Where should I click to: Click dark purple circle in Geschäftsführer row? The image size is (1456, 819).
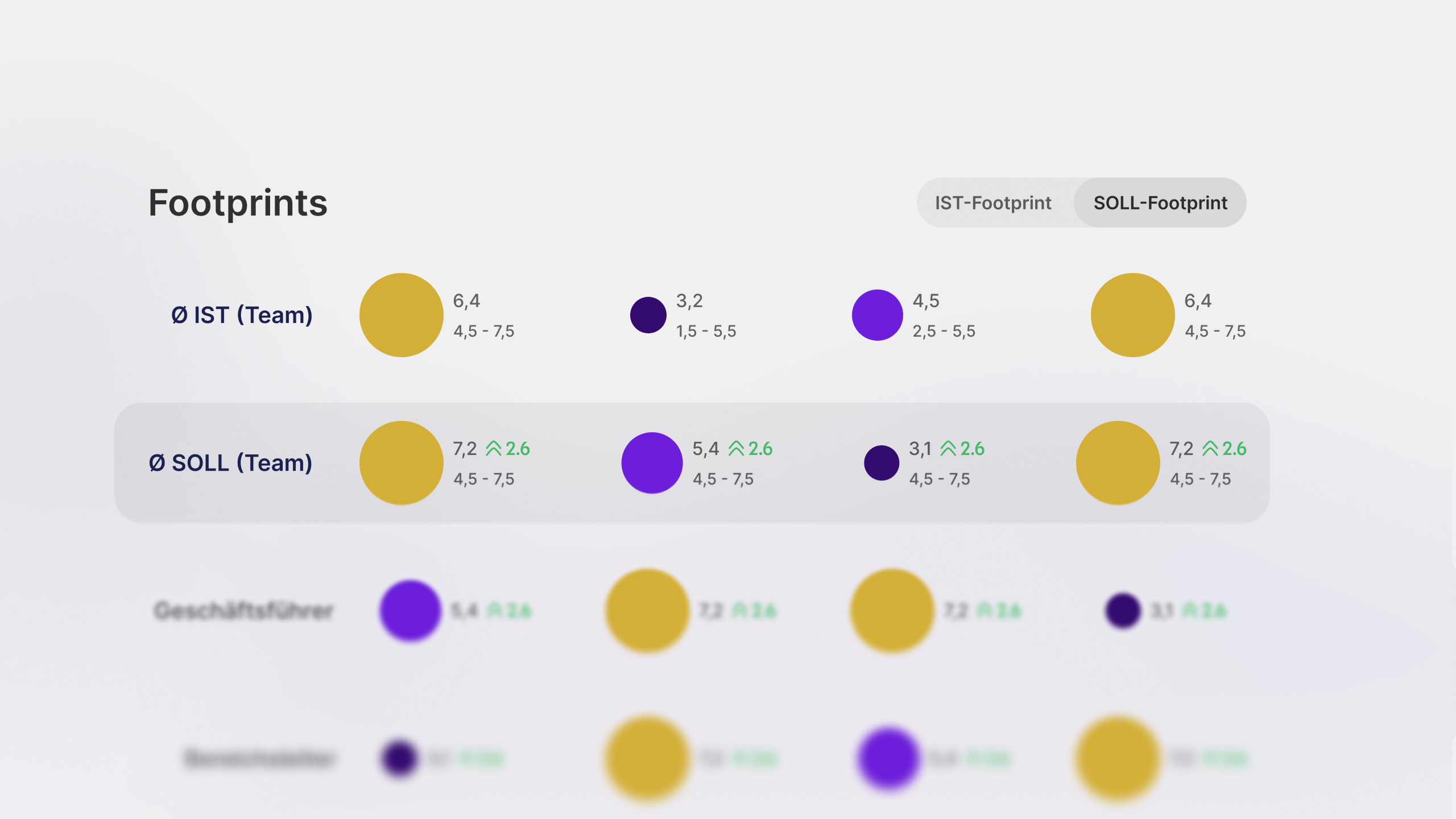tap(1123, 611)
